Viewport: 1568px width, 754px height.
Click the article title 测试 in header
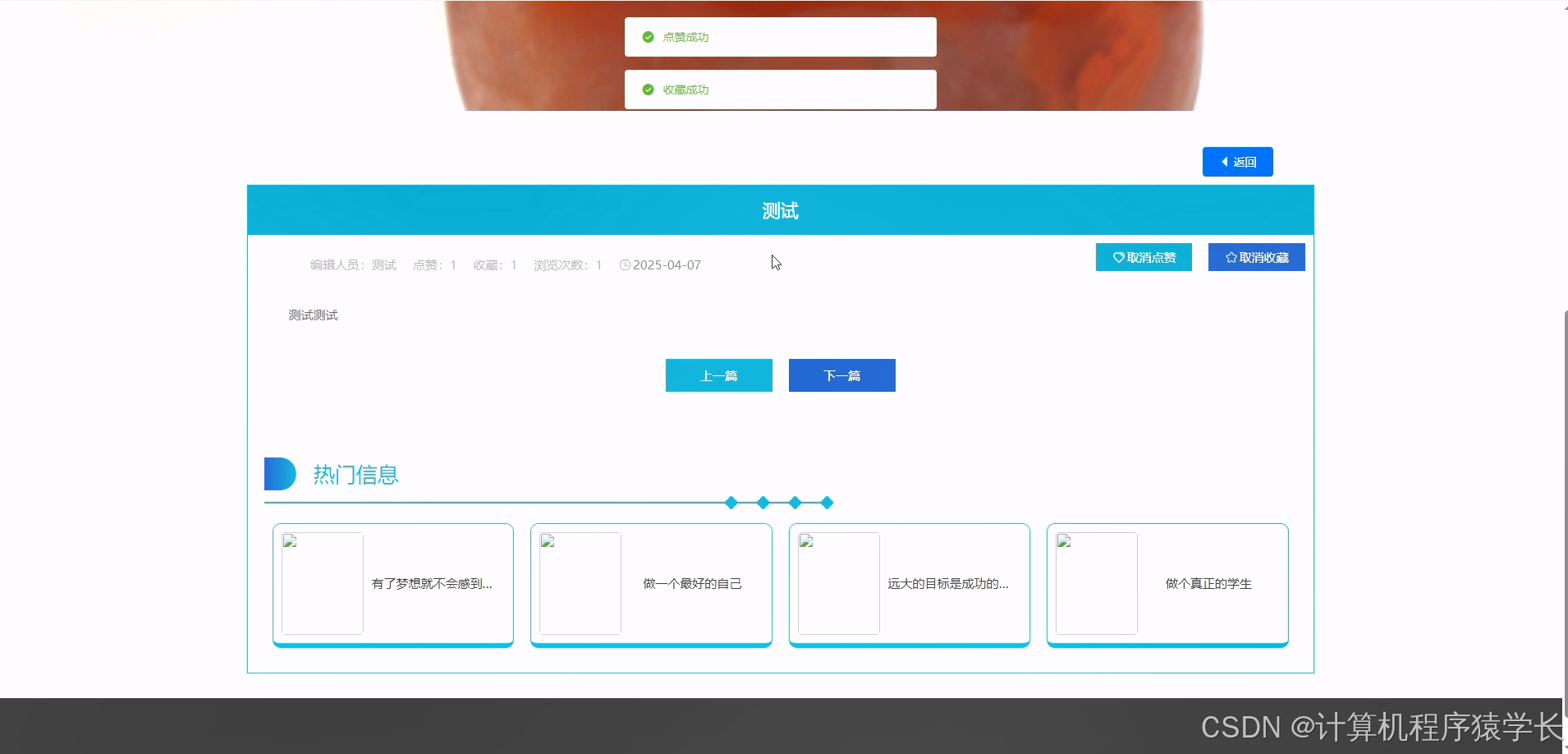[780, 211]
